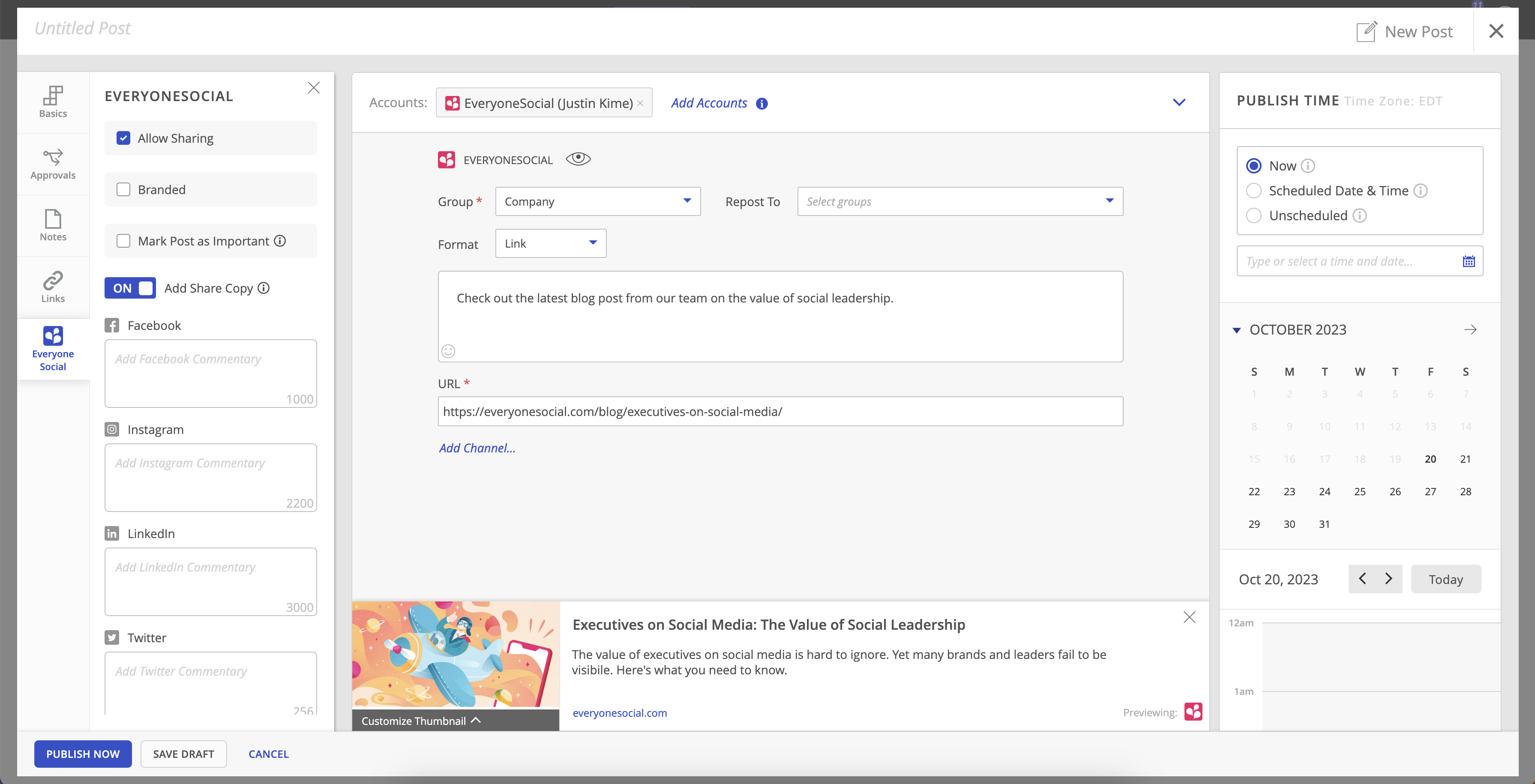Image resolution: width=1535 pixels, height=784 pixels.
Task: Open the emoji picker in post text
Action: point(448,351)
